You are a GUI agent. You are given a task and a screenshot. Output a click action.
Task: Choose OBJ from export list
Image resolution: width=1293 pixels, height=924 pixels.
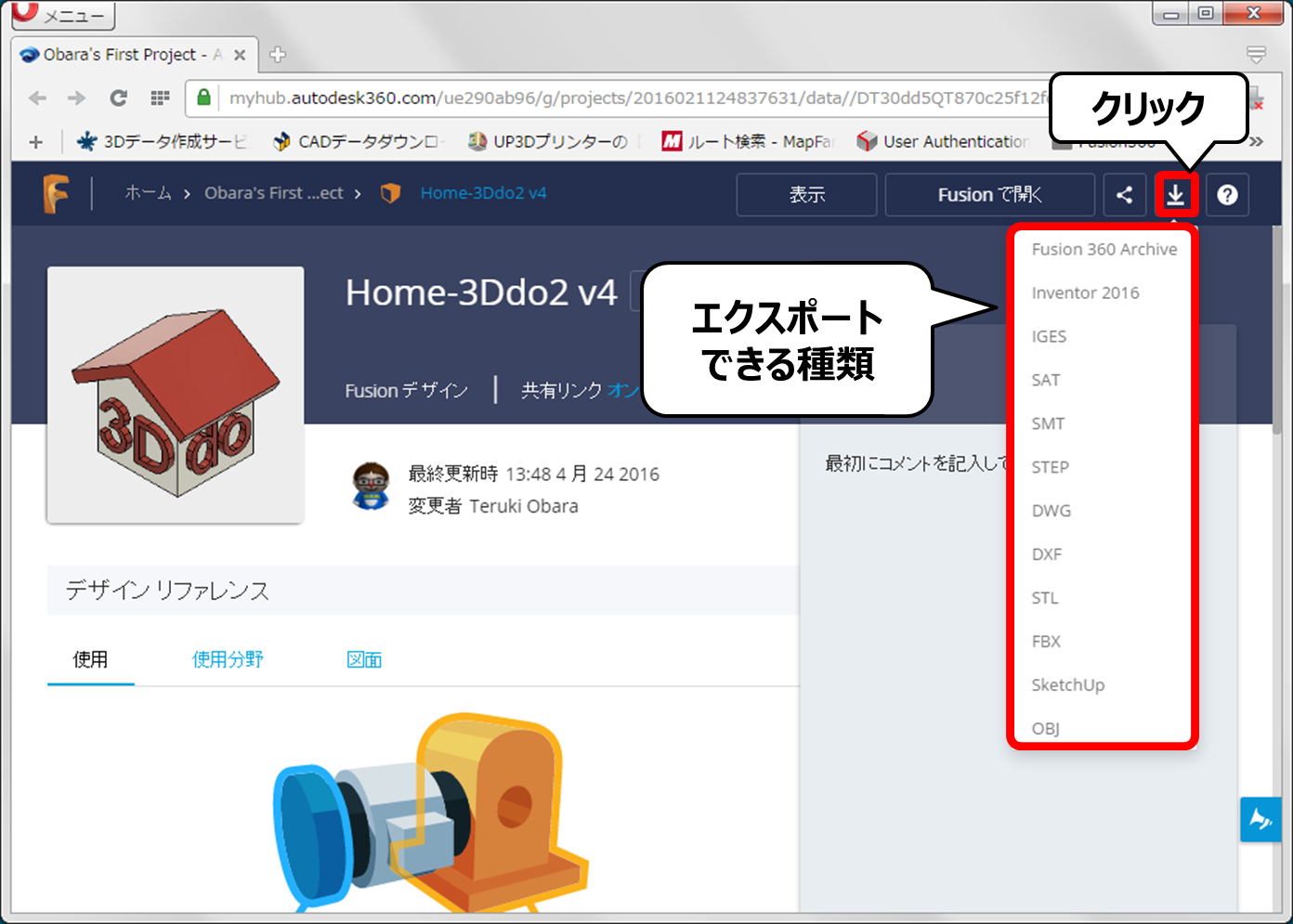[1046, 728]
